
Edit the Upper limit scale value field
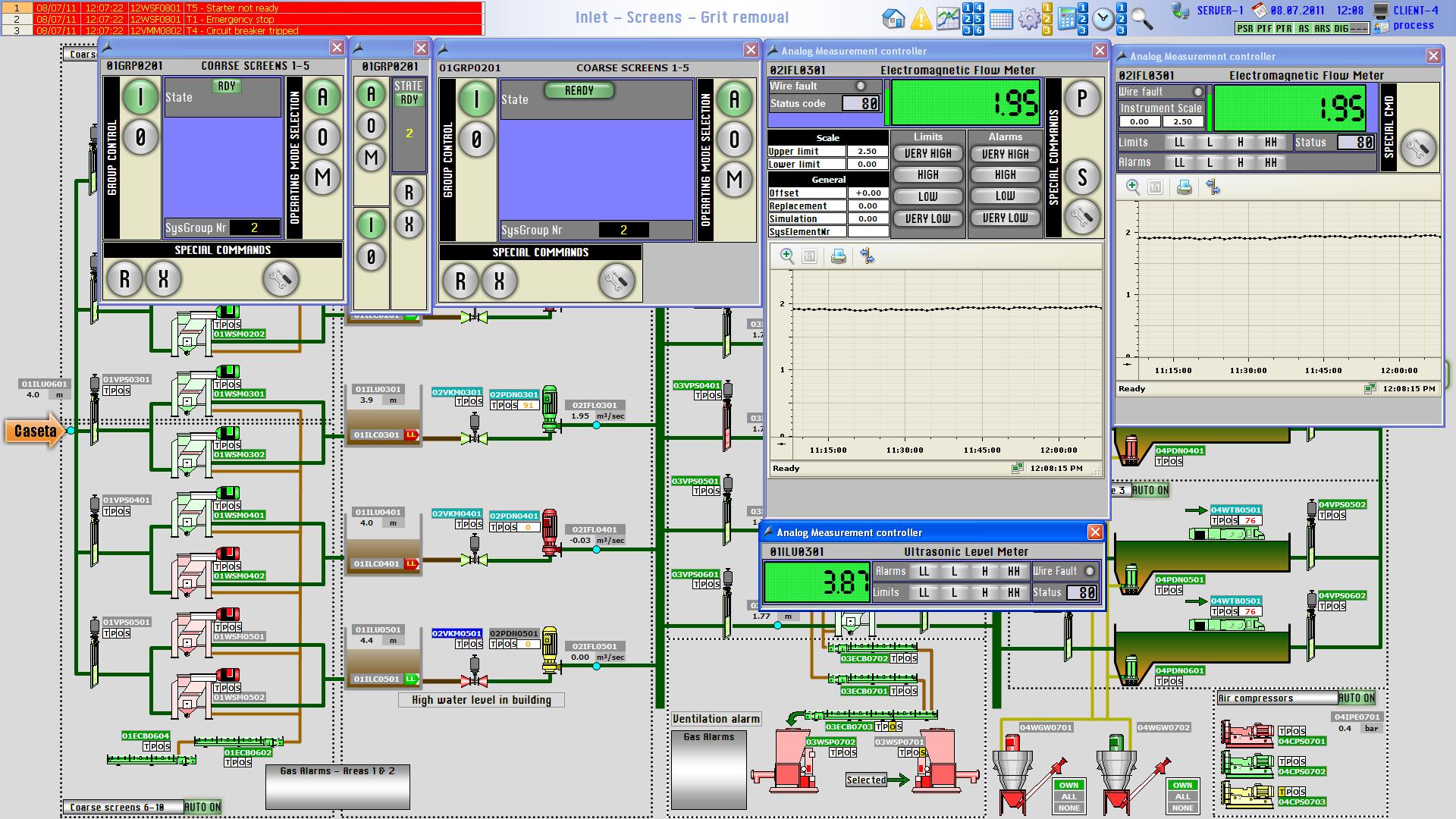point(867,151)
